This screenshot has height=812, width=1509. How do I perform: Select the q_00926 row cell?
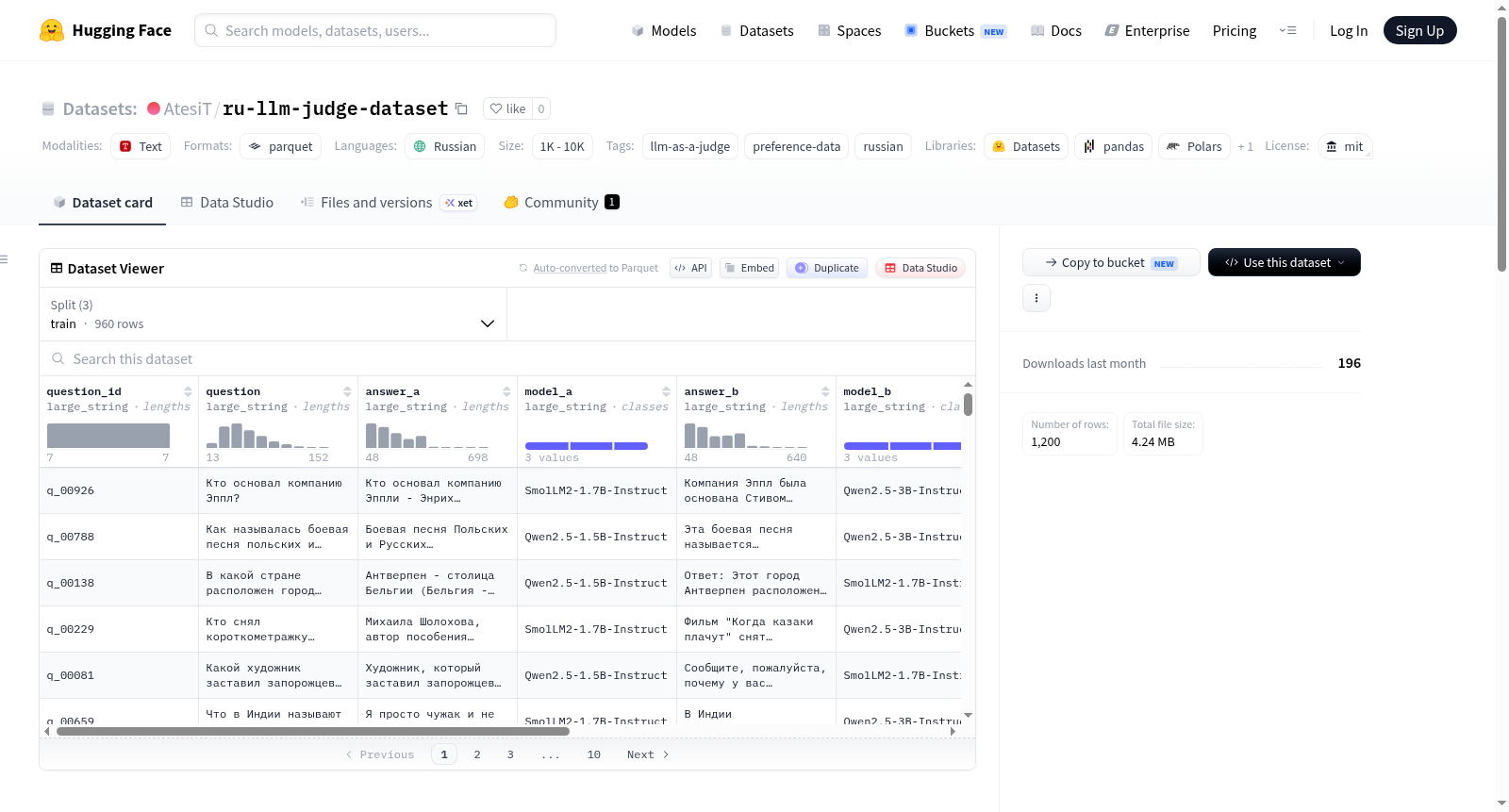pyautogui.click(x=119, y=490)
